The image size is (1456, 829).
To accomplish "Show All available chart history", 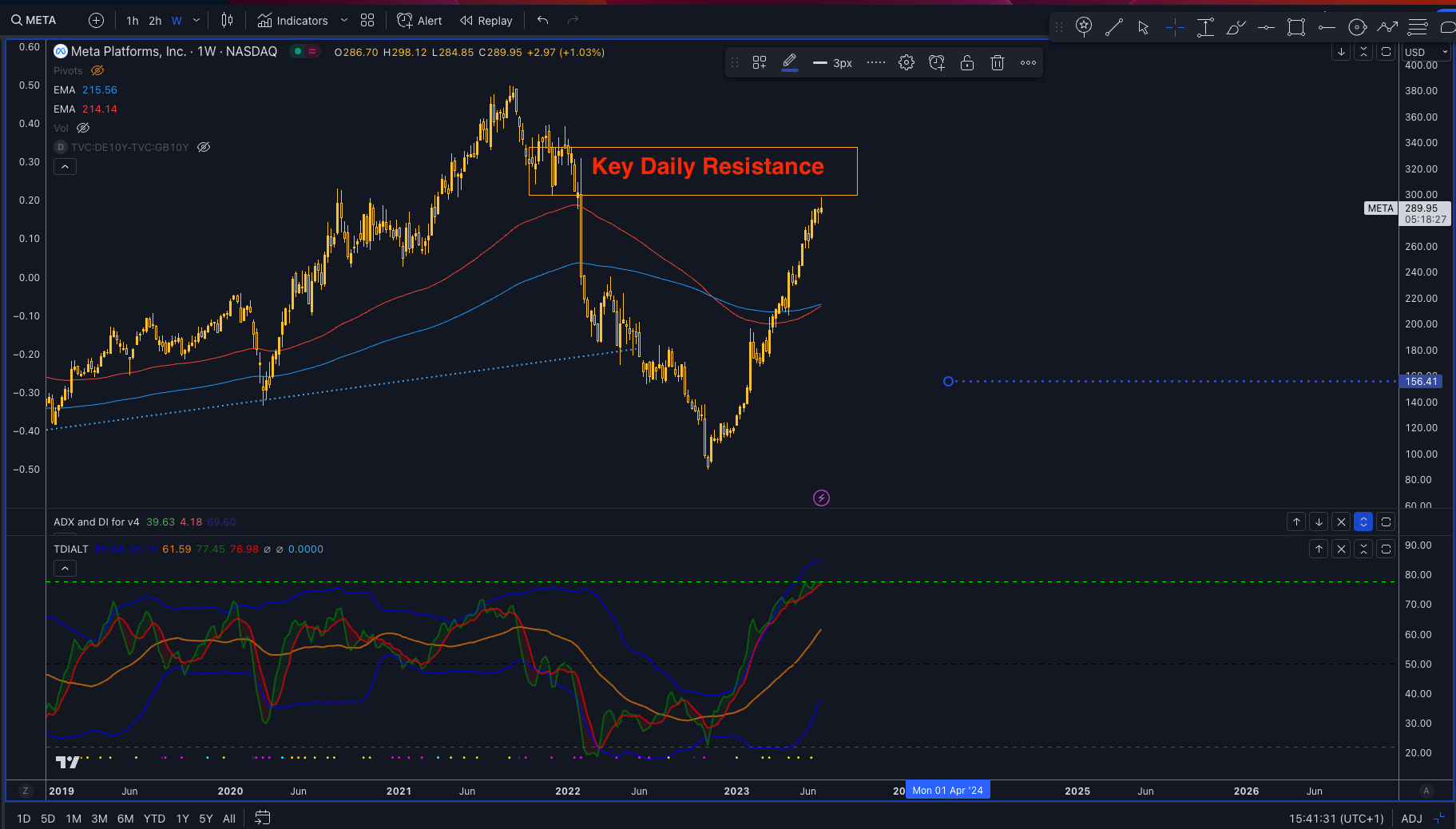I will (229, 819).
